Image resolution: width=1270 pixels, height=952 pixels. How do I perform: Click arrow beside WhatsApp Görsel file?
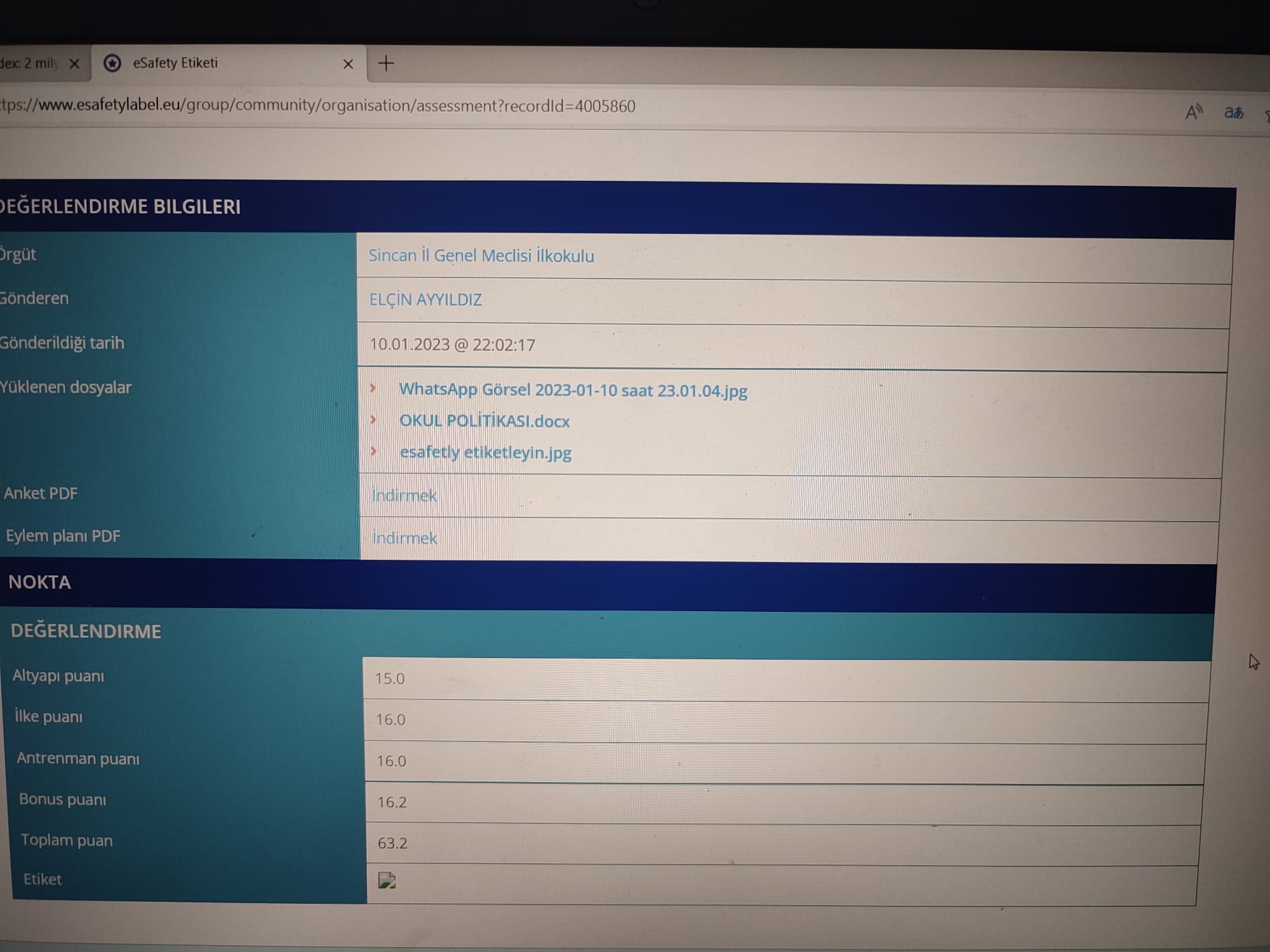click(373, 388)
